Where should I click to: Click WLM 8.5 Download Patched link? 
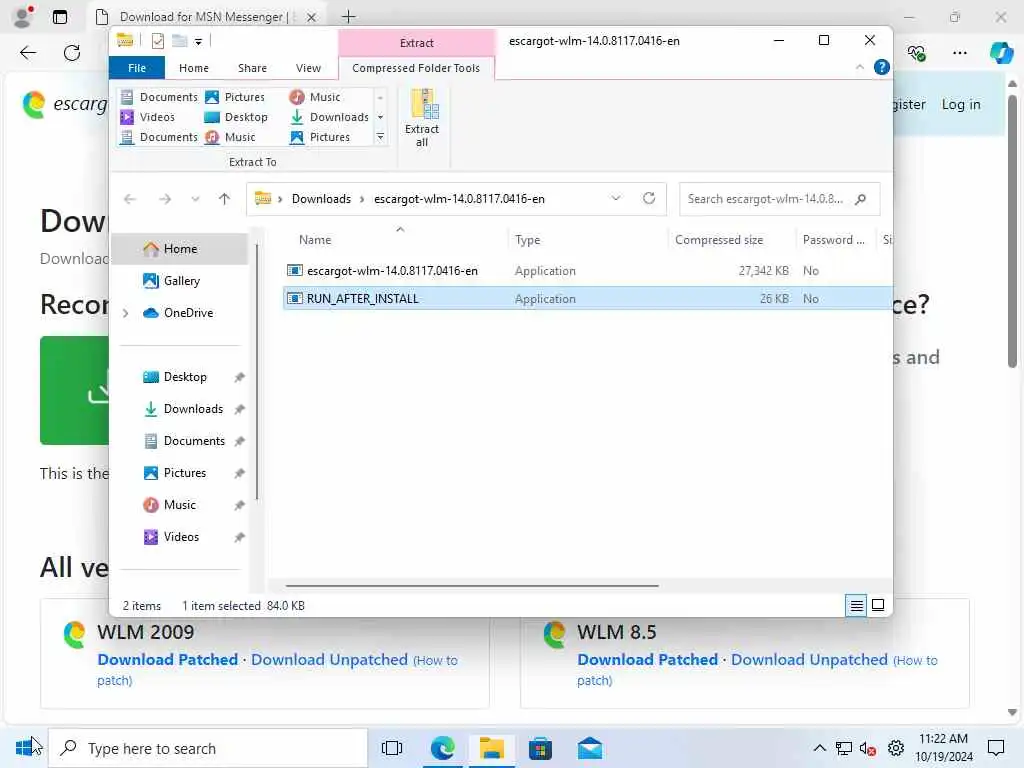[x=647, y=660]
